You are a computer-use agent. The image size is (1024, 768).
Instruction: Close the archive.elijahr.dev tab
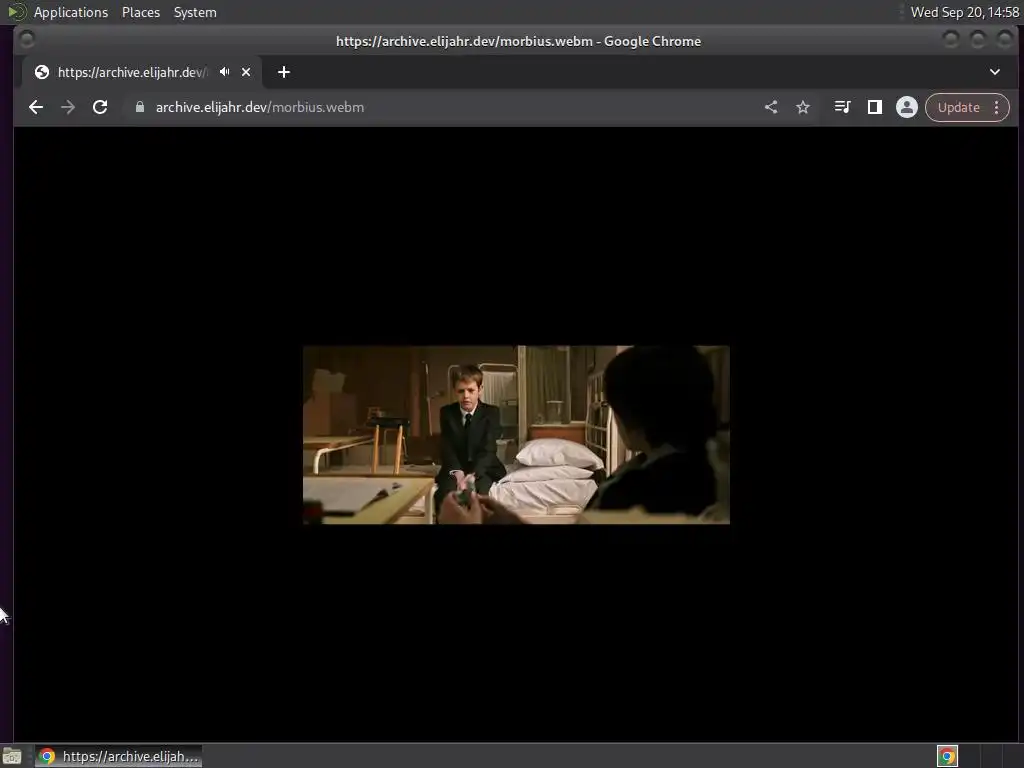pos(246,72)
